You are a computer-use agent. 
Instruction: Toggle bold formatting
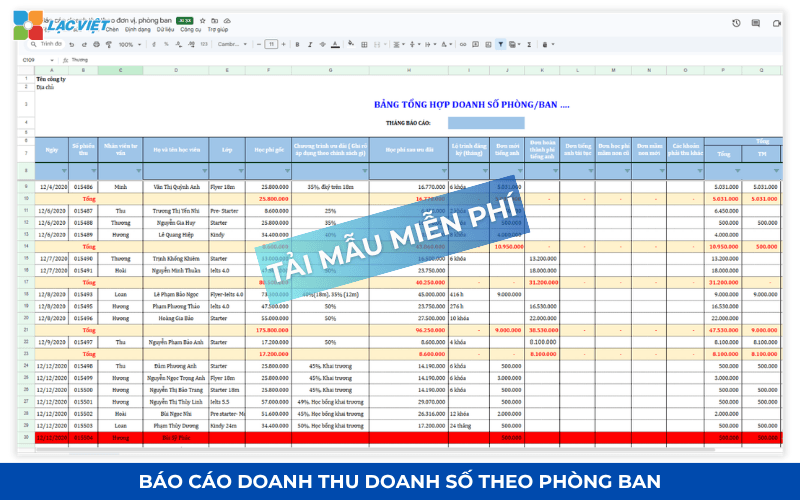[297, 44]
